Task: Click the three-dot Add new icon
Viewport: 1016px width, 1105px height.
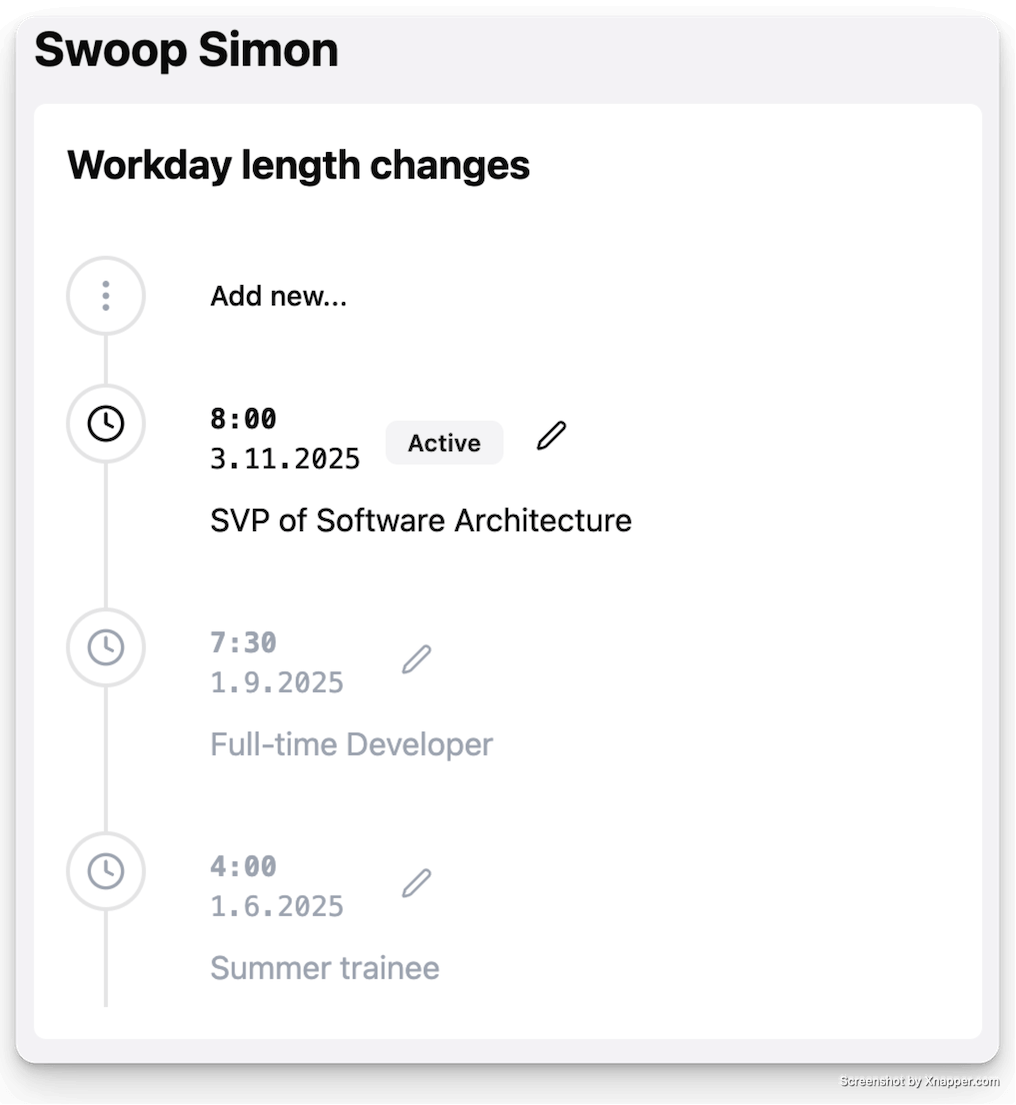Action: tap(105, 295)
